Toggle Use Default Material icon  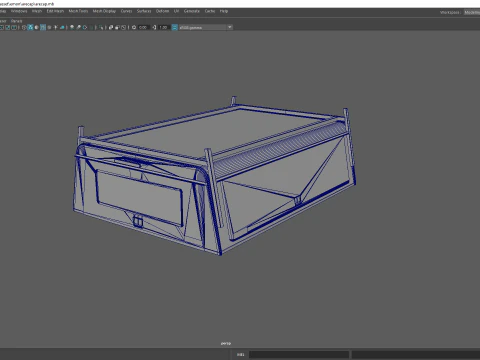tap(37, 27)
